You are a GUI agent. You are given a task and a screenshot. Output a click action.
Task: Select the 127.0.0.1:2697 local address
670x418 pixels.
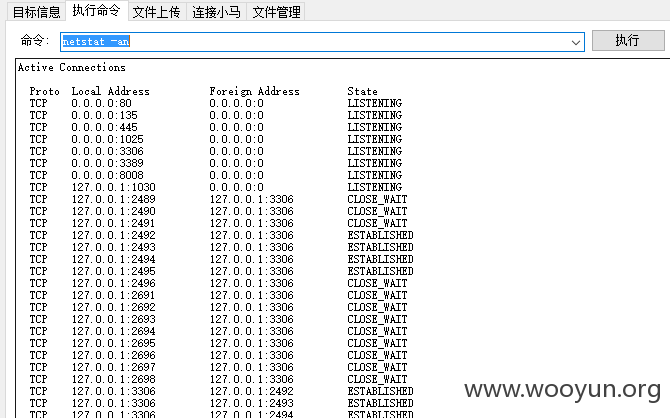(x=113, y=366)
